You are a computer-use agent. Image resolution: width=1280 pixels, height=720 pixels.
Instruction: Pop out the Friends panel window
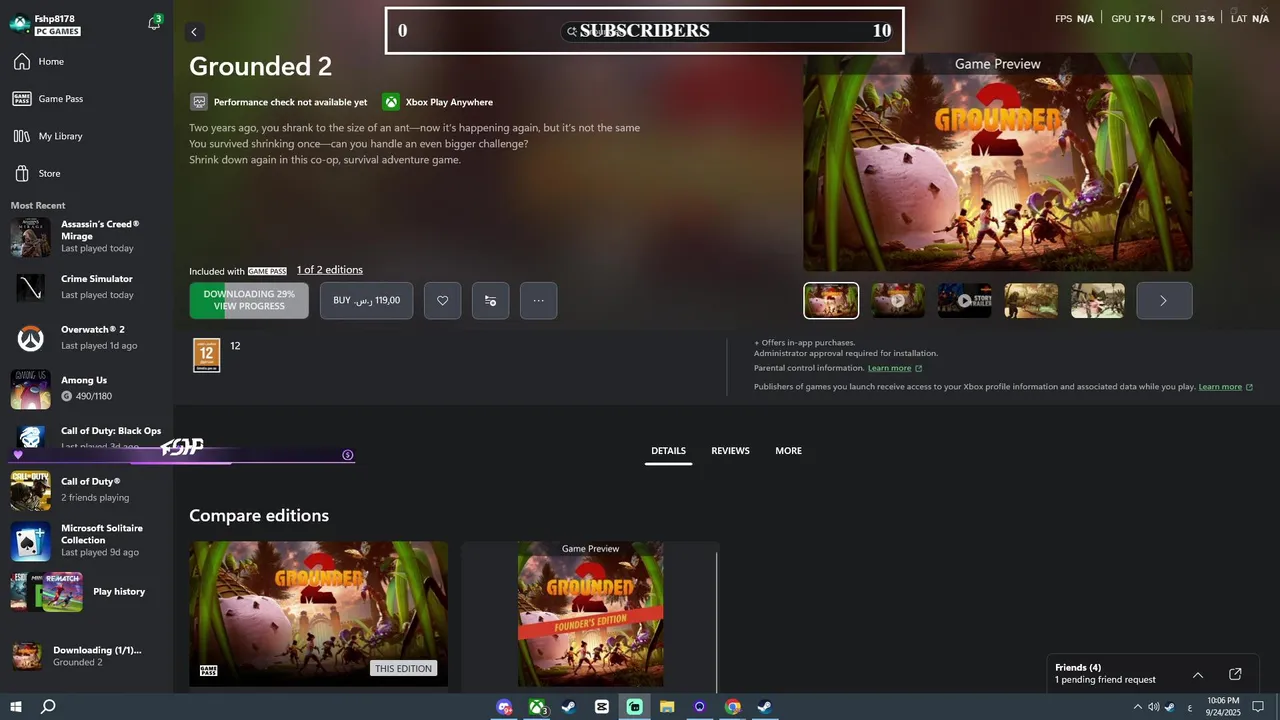[1235, 675]
